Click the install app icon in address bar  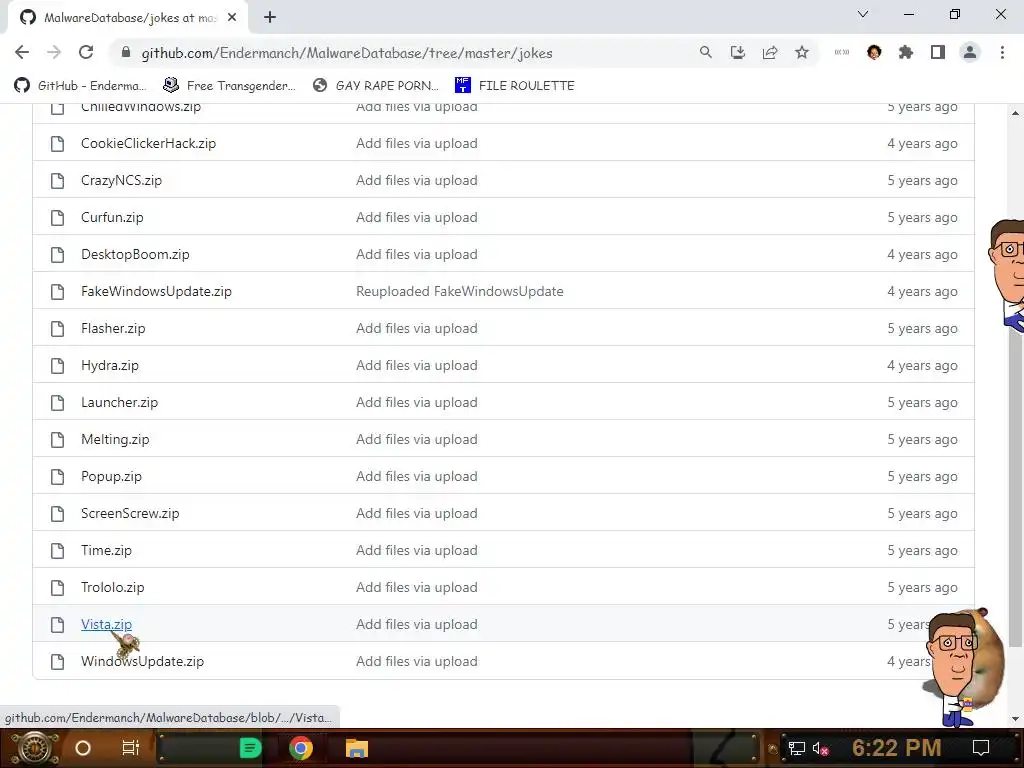click(738, 53)
